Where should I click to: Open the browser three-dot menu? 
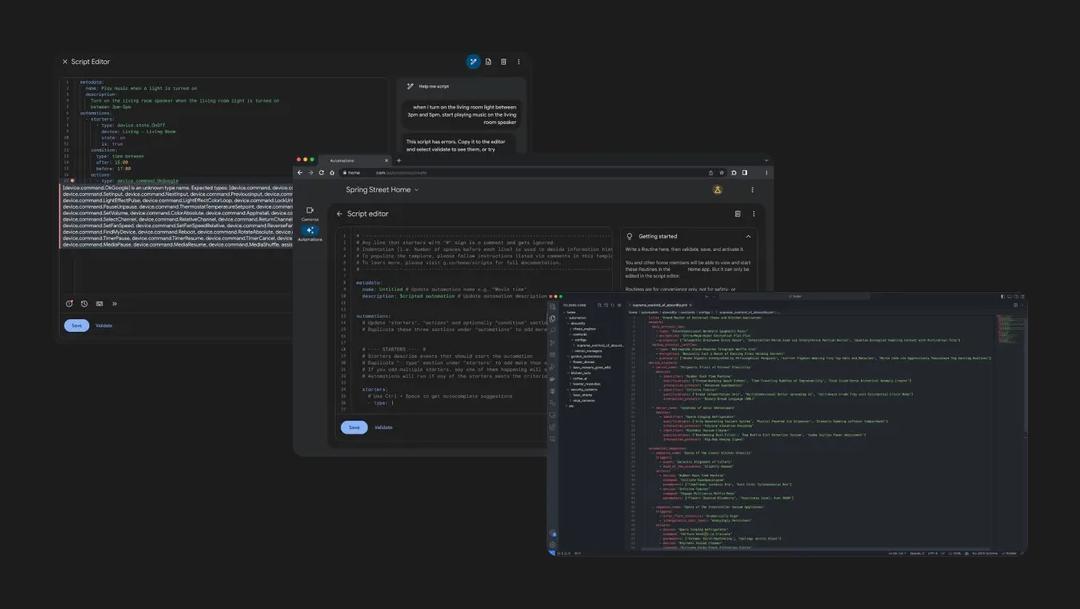pyautogui.click(x=766, y=172)
